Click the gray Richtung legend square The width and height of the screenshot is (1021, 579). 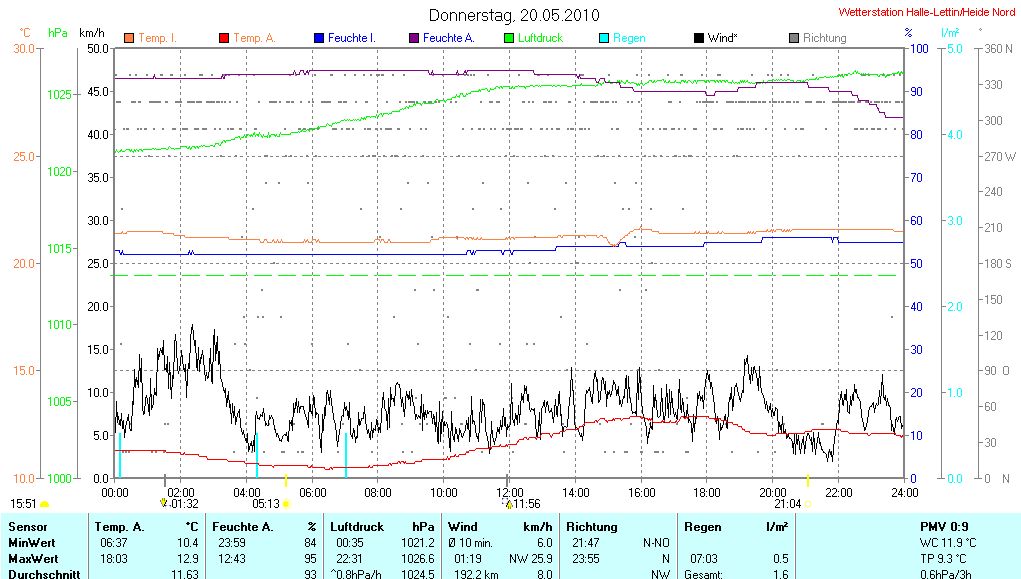coord(794,38)
